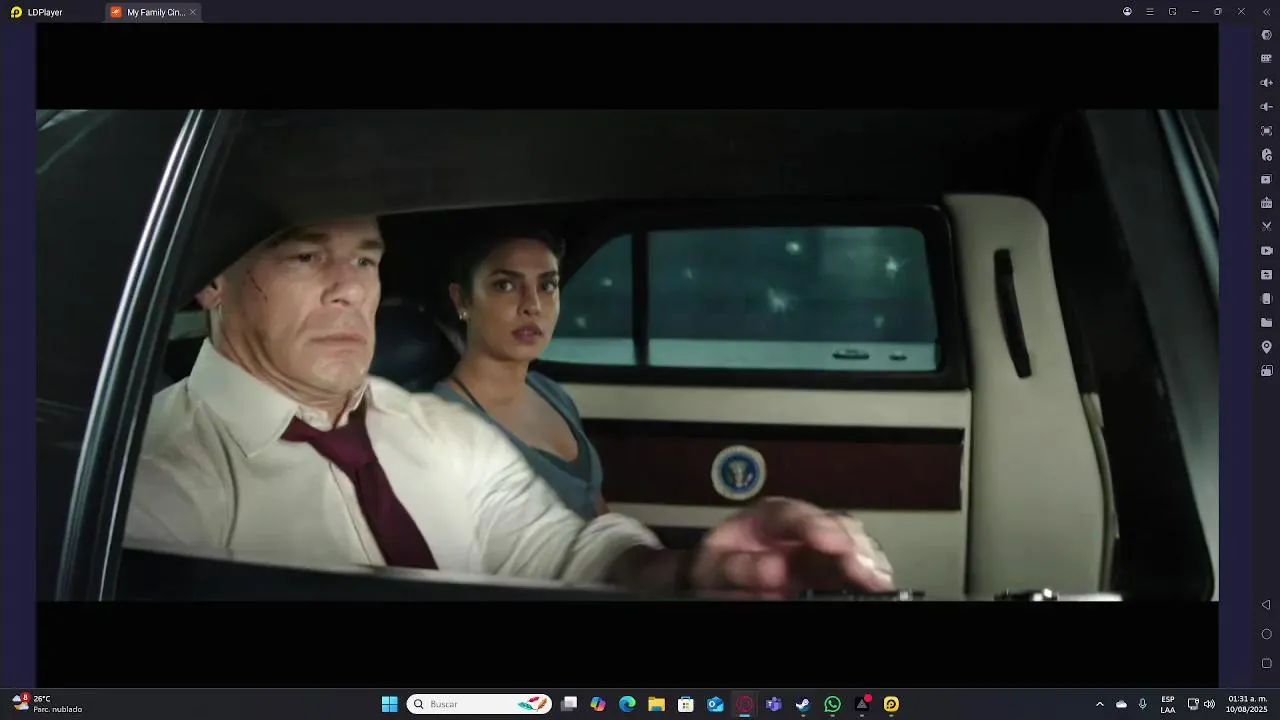Click the red circular app taskbar icon

pyautogui.click(x=744, y=704)
